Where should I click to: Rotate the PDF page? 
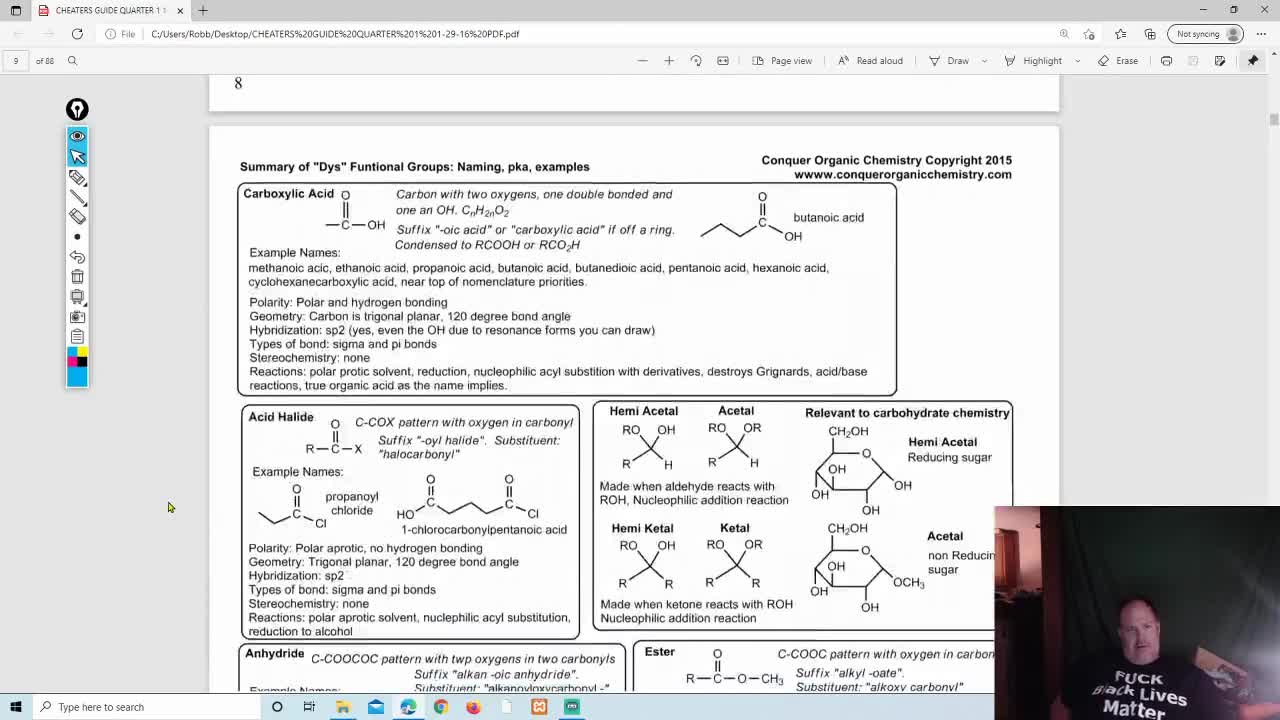point(696,61)
